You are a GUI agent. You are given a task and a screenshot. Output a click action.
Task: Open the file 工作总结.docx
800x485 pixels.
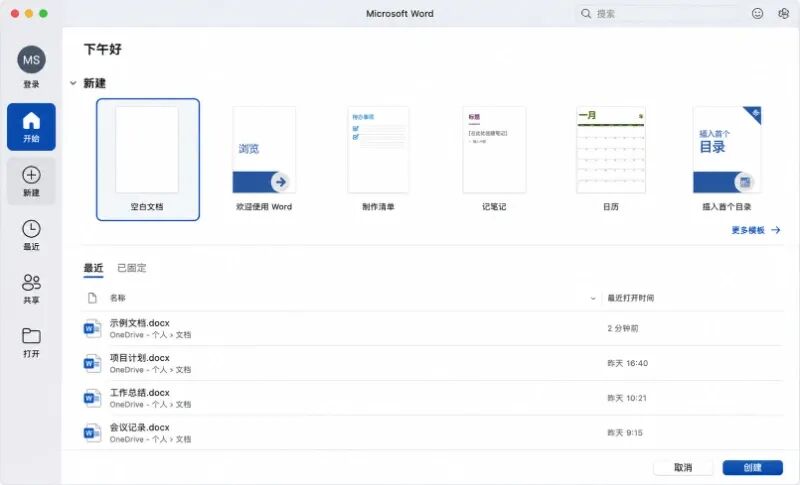point(140,392)
